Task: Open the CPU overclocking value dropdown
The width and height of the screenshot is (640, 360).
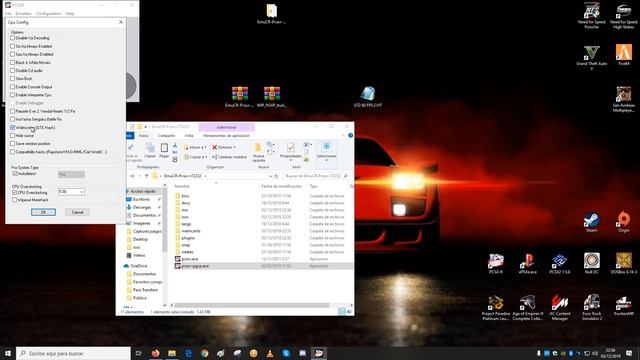Action: coord(81,192)
